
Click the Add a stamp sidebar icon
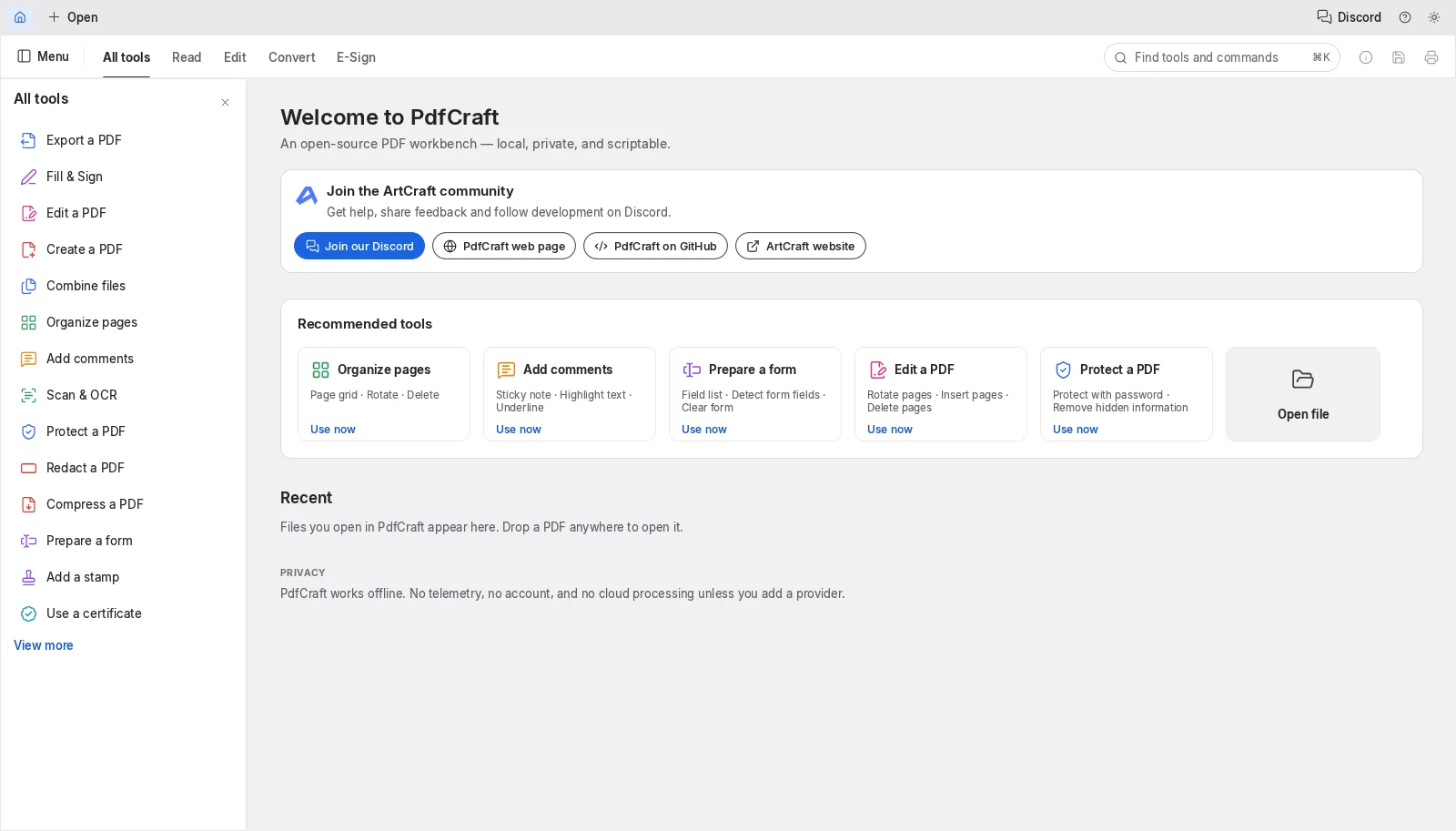pyautogui.click(x=29, y=577)
